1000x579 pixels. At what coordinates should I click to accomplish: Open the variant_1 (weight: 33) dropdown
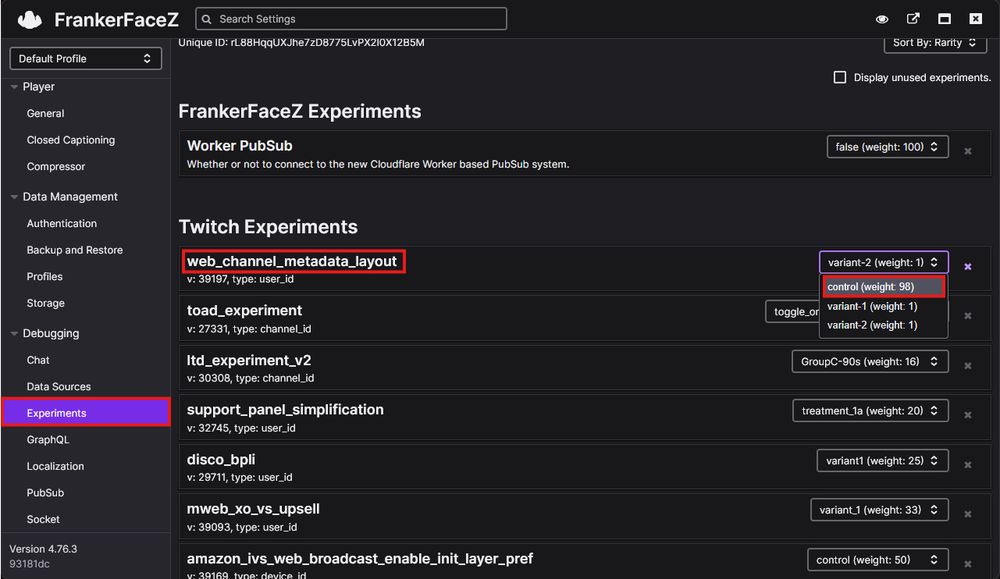[879, 510]
